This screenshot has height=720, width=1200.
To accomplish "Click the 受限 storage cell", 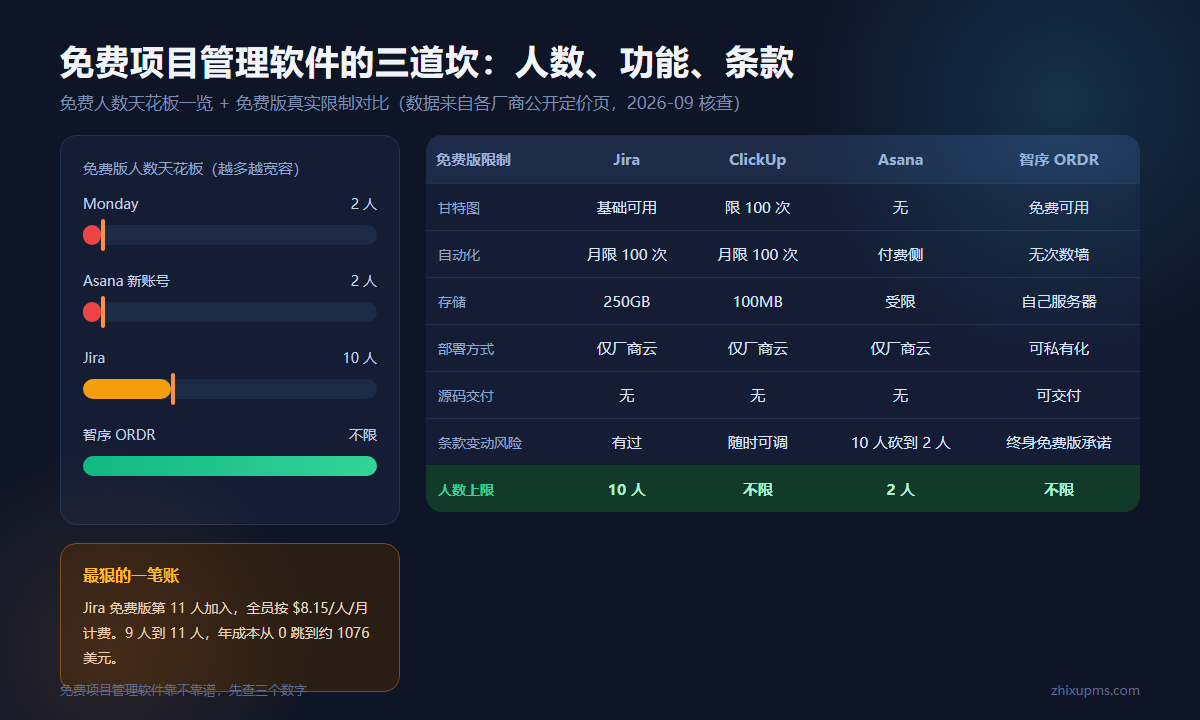I will (x=901, y=302).
